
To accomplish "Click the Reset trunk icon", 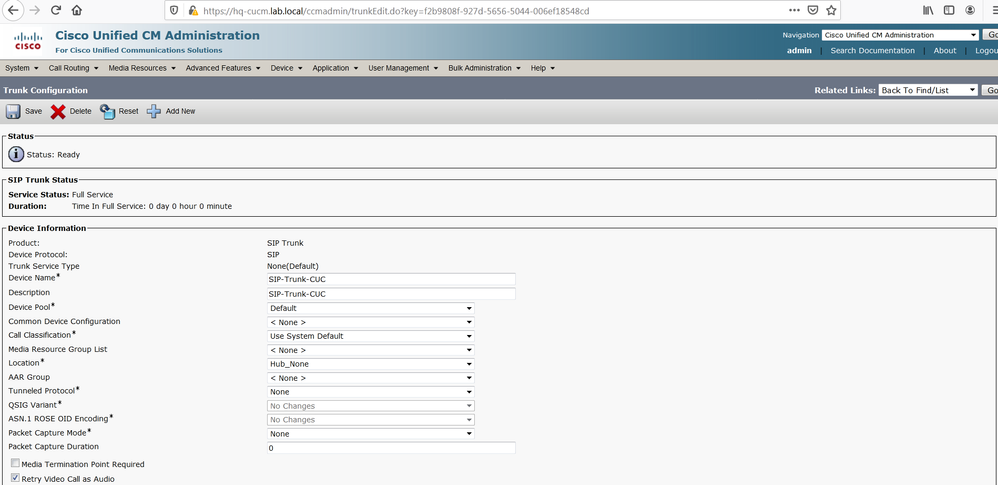I will coord(108,111).
